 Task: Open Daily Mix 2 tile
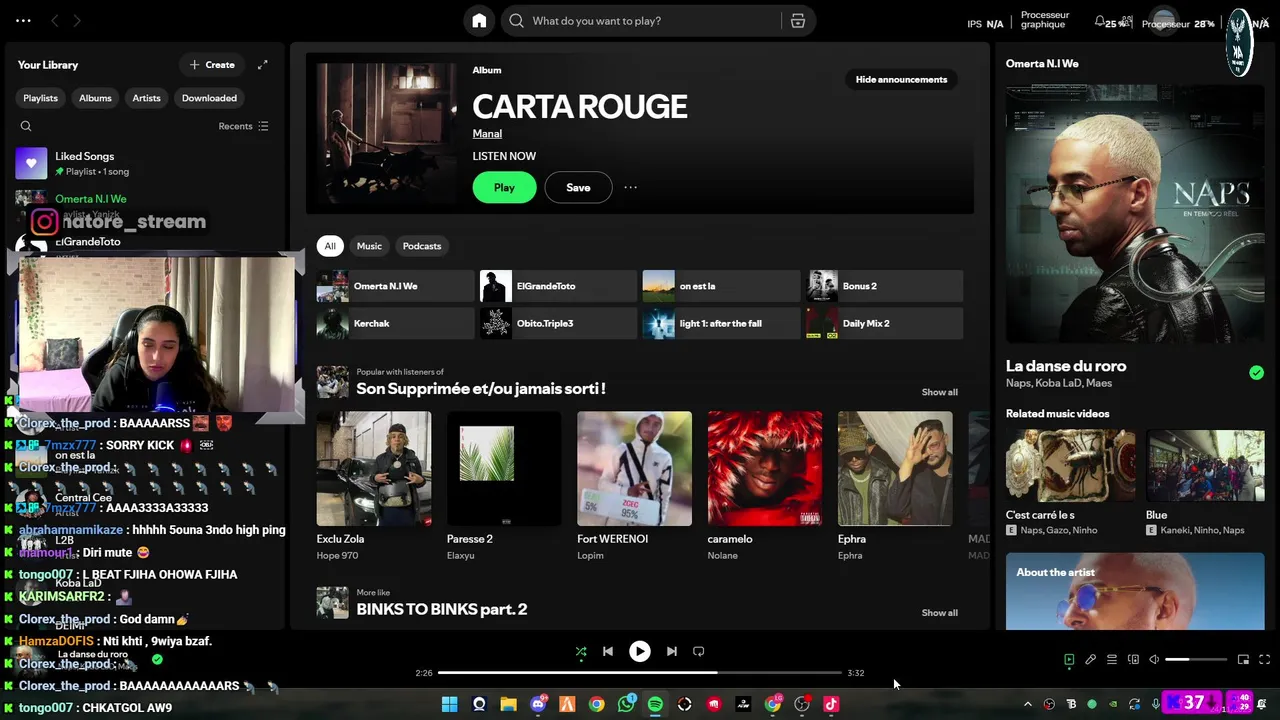[x=884, y=323]
